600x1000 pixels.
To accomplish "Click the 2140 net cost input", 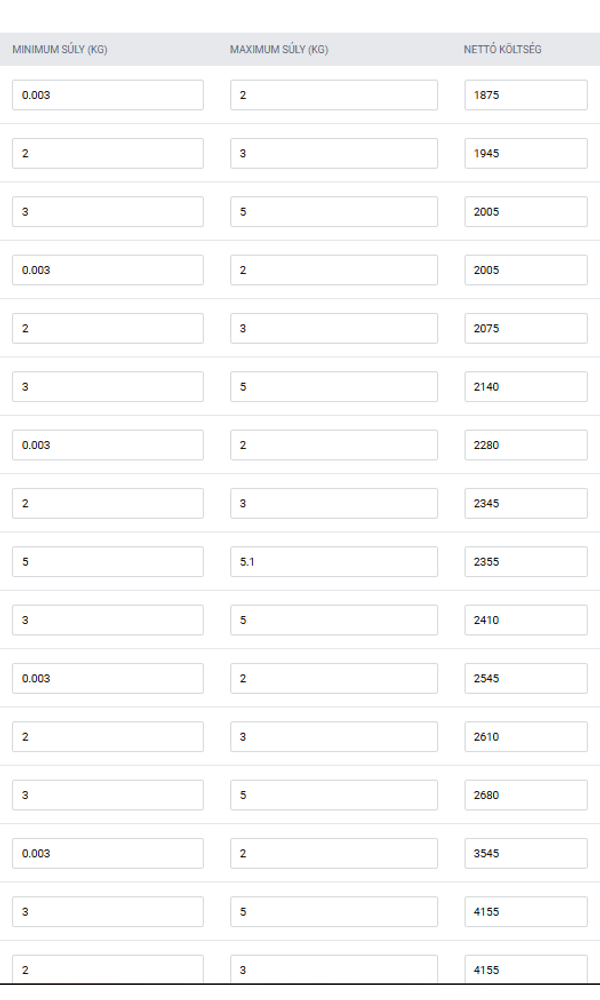I will click(525, 387).
